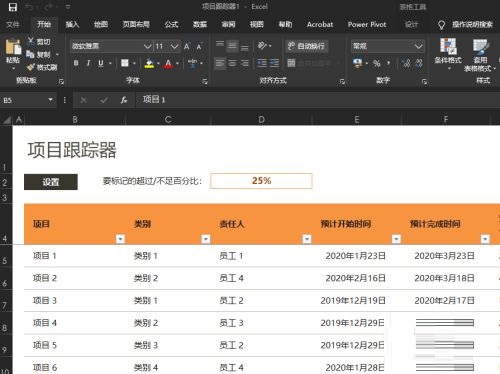Toggle Underline formatting
Viewport: 500px width, 374px height.
[101, 63]
